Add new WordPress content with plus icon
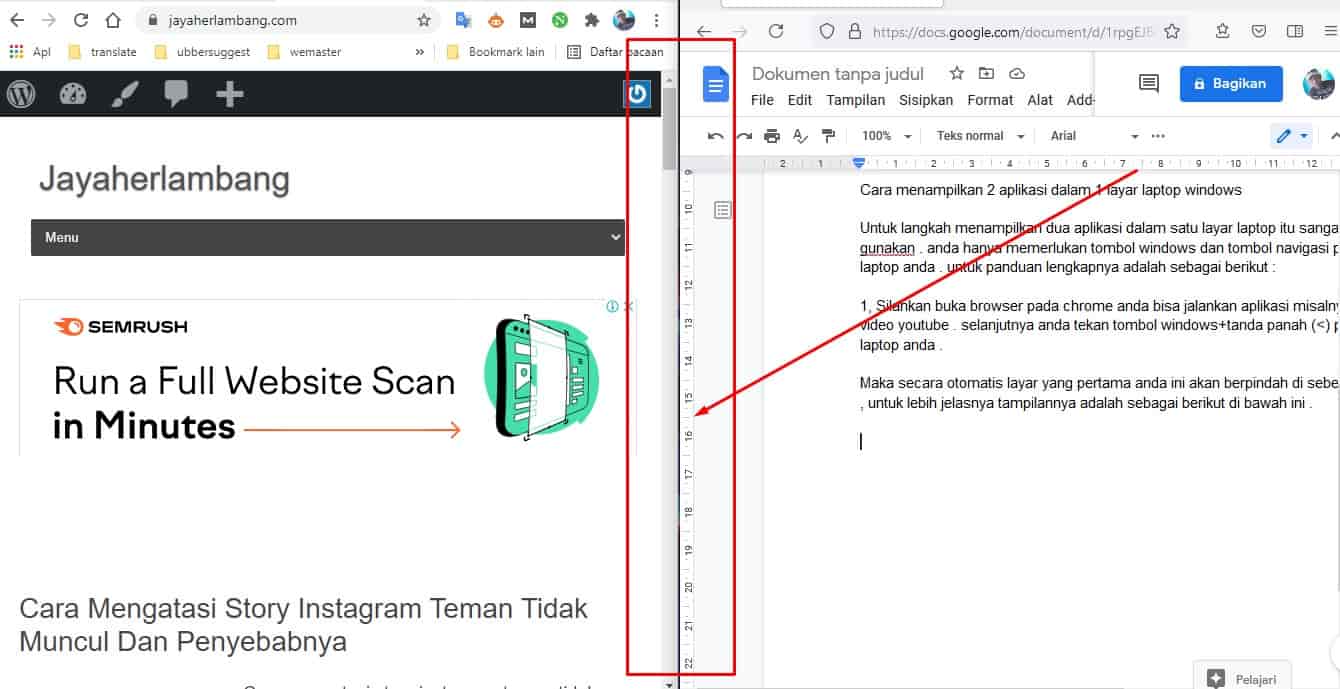The width and height of the screenshot is (1340, 689). click(229, 94)
